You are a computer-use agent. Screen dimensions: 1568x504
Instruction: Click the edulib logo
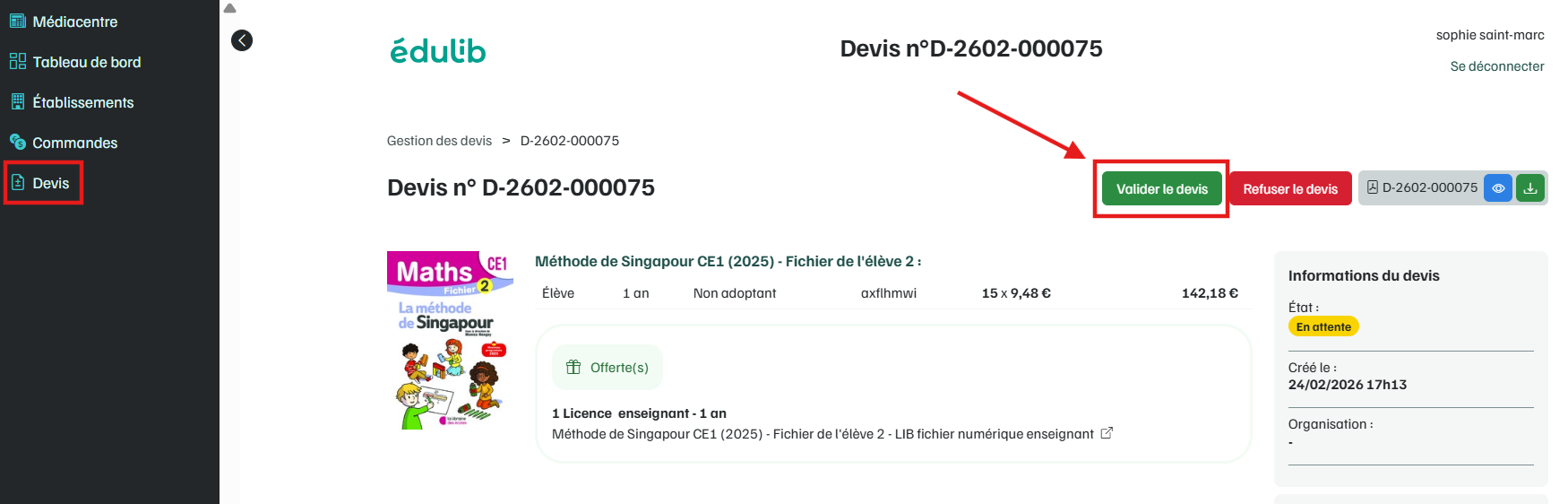tap(438, 50)
